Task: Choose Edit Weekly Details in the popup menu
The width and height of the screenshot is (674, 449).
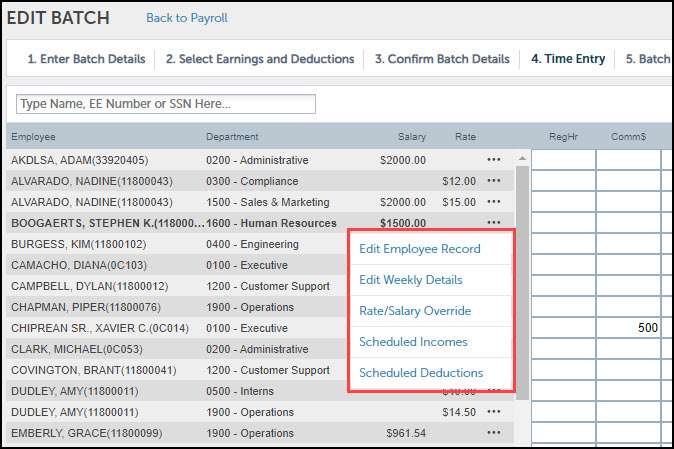Action: click(411, 280)
